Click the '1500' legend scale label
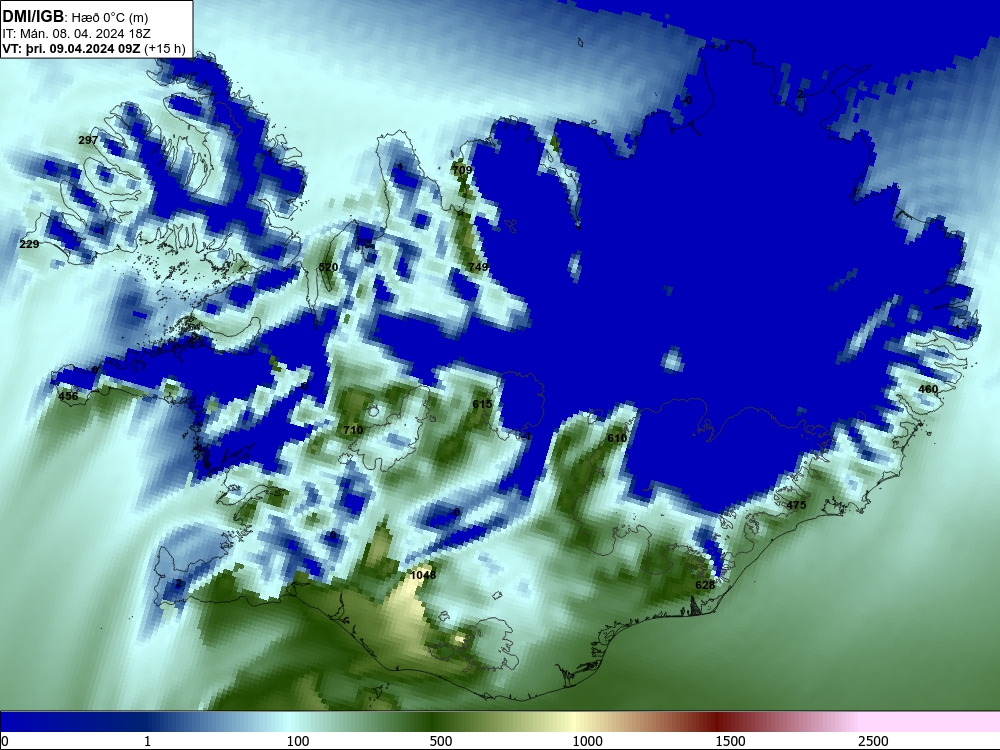The width and height of the screenshot is (1000, 750). pos(730,741)
